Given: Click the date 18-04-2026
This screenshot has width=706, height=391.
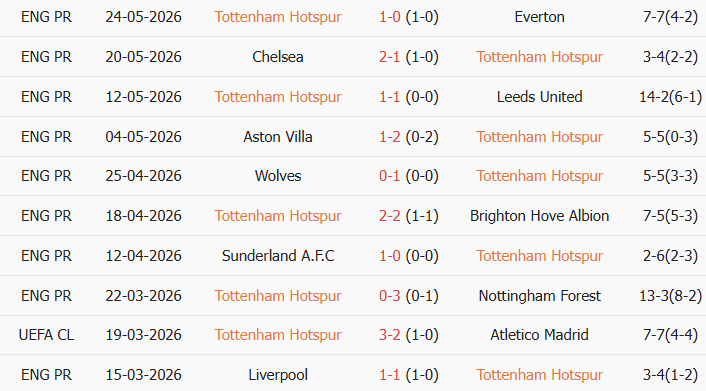Looking at the screenshot, I should (144, 216).
